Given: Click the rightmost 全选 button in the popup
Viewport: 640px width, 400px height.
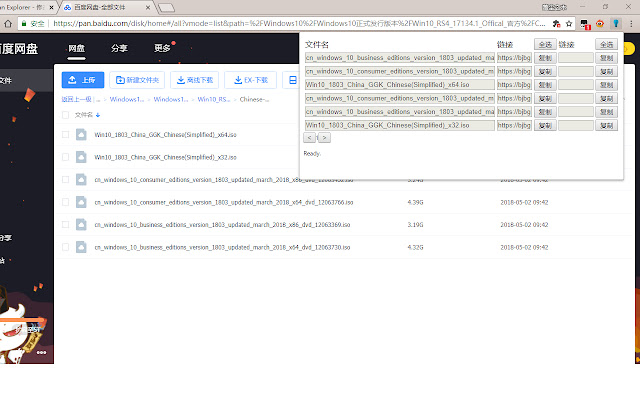Looking at the screenshot, I should pos(606,44).
